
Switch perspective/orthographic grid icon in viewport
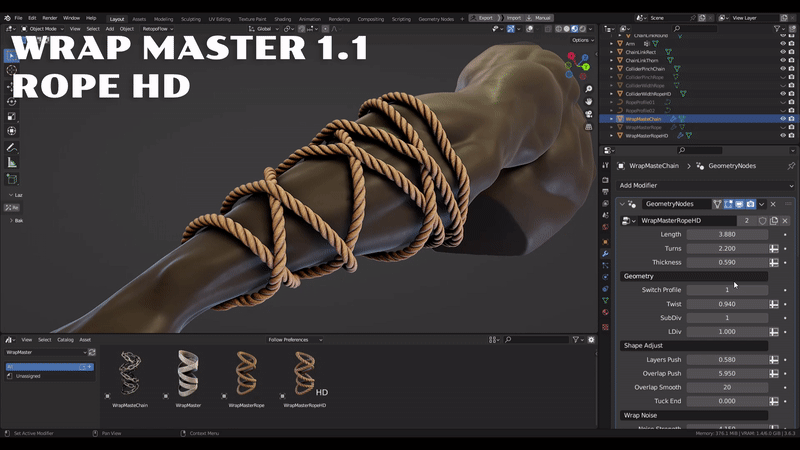click(x=588, y=127)
